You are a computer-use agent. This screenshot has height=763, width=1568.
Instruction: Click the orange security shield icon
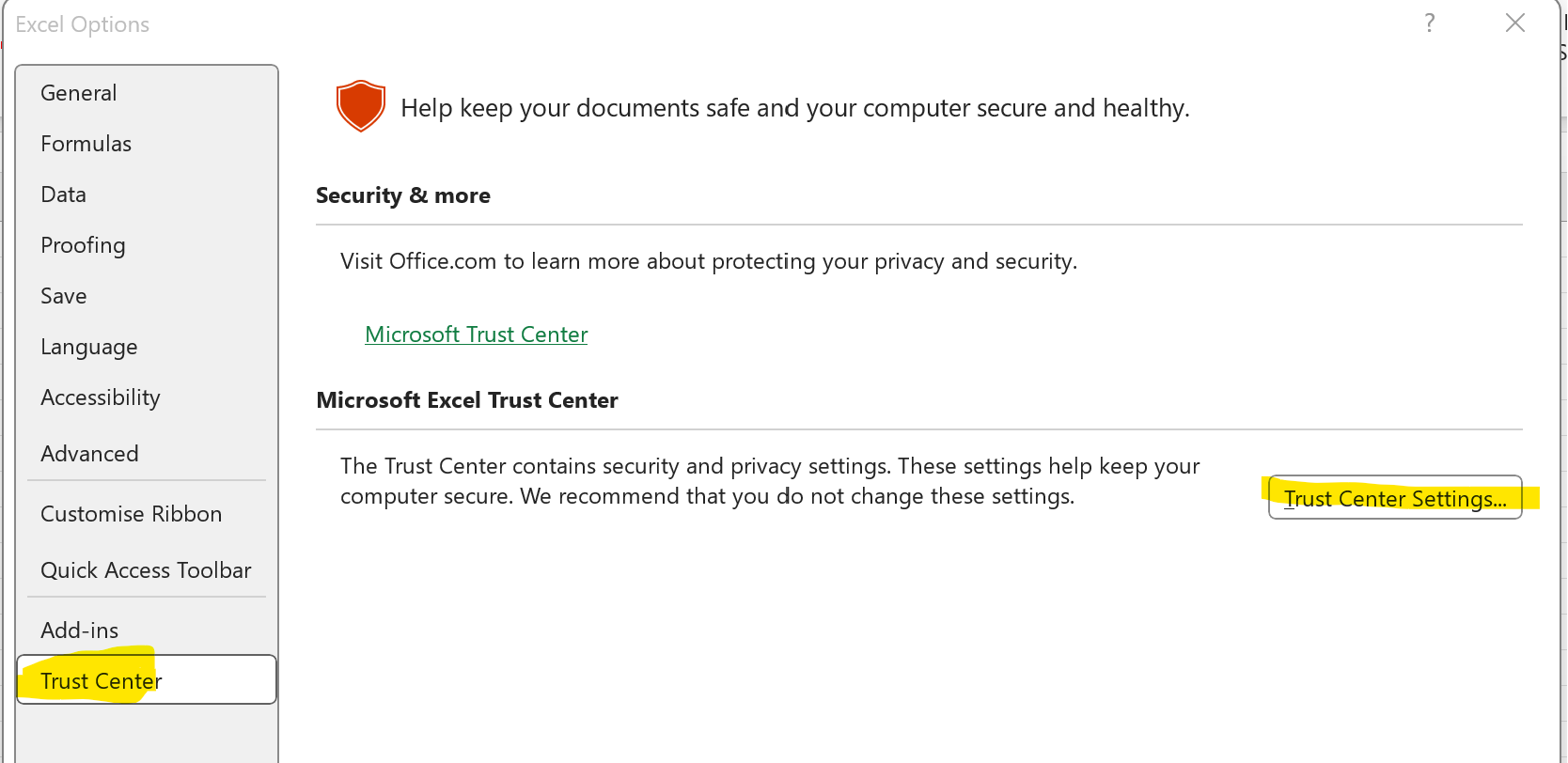pyautogui.click(x=361, y=106)
